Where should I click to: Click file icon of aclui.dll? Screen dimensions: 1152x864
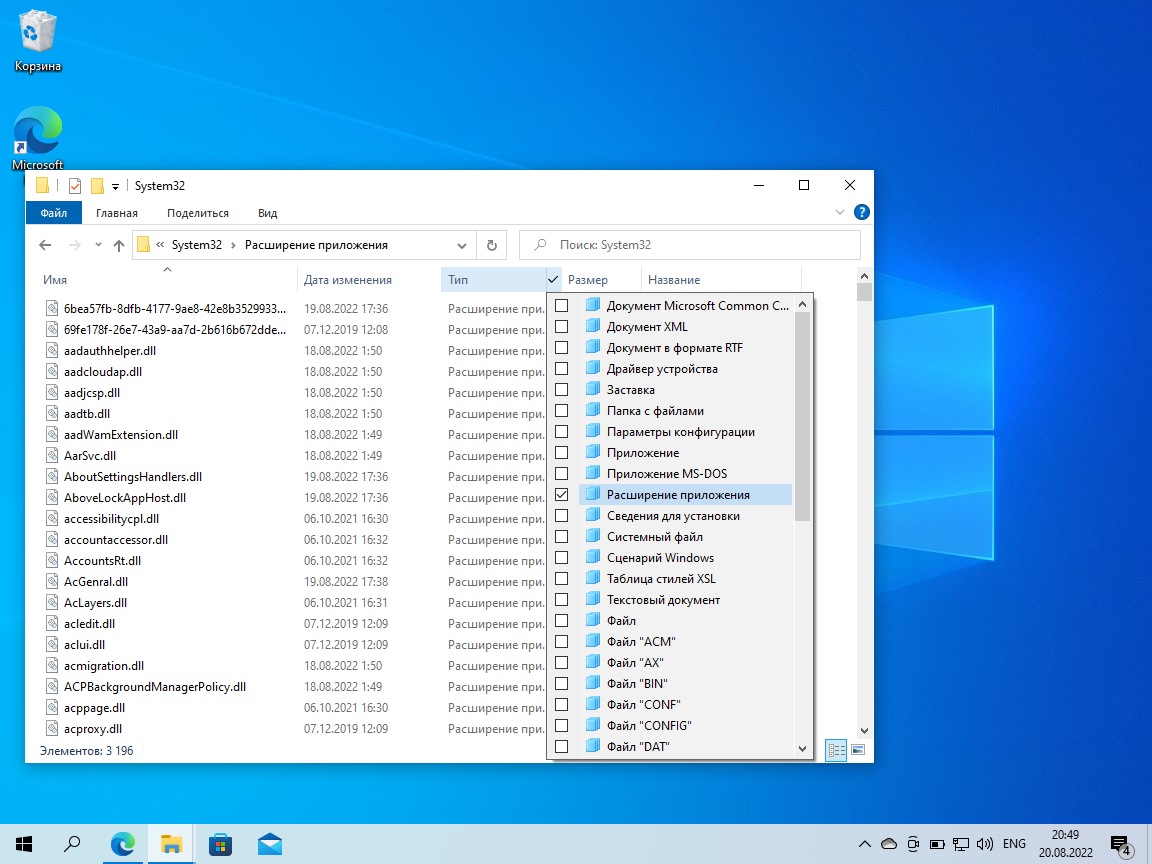point(51,644)
